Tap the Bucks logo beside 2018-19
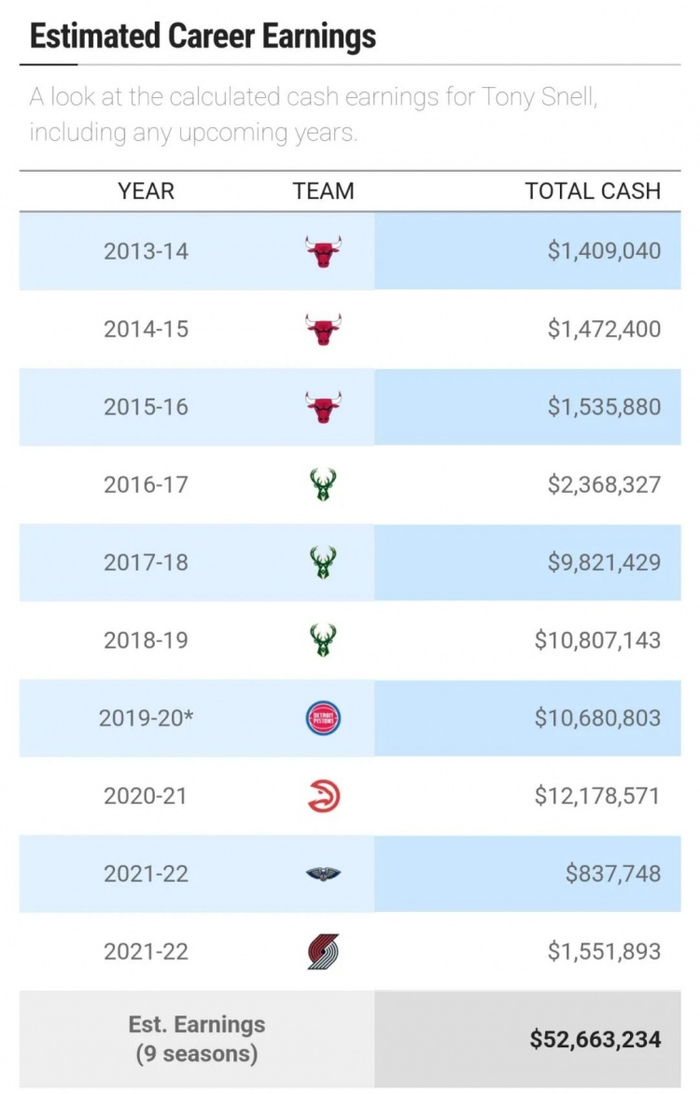Viewport: 700px width, 1094px height. [x=323, y=640]
